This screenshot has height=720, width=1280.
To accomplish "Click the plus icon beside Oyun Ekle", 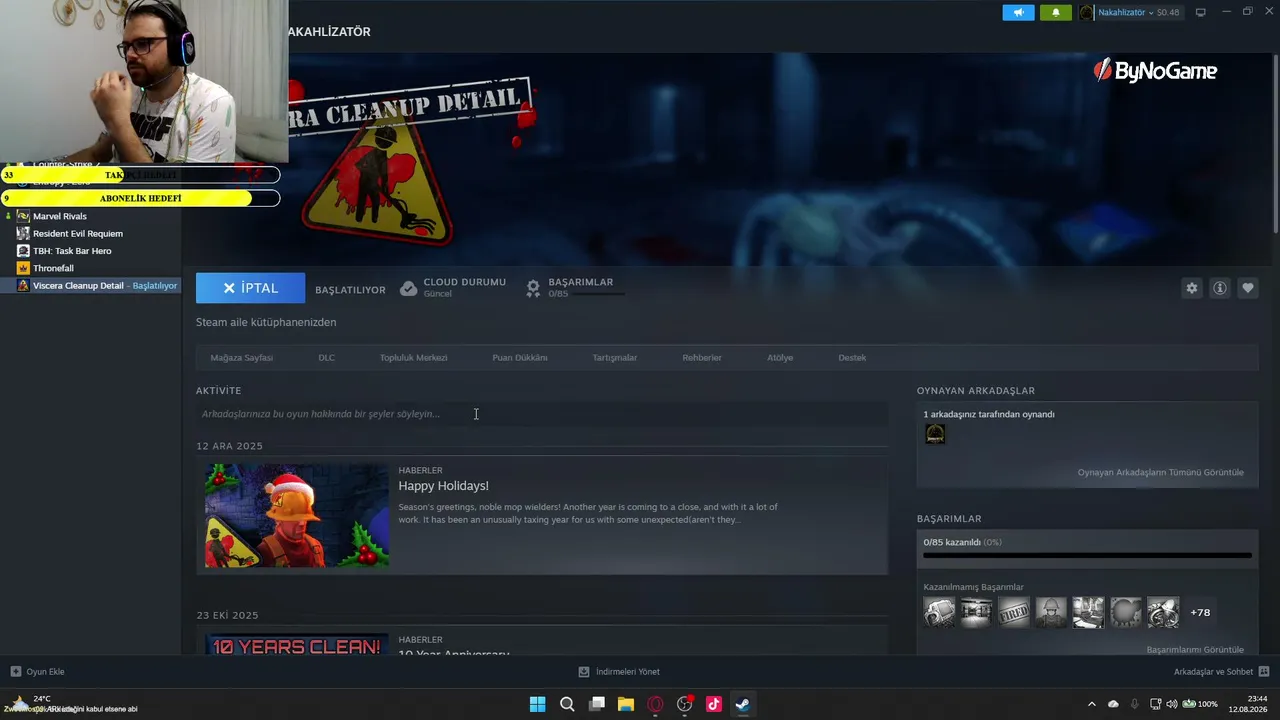I will (15, 672).
